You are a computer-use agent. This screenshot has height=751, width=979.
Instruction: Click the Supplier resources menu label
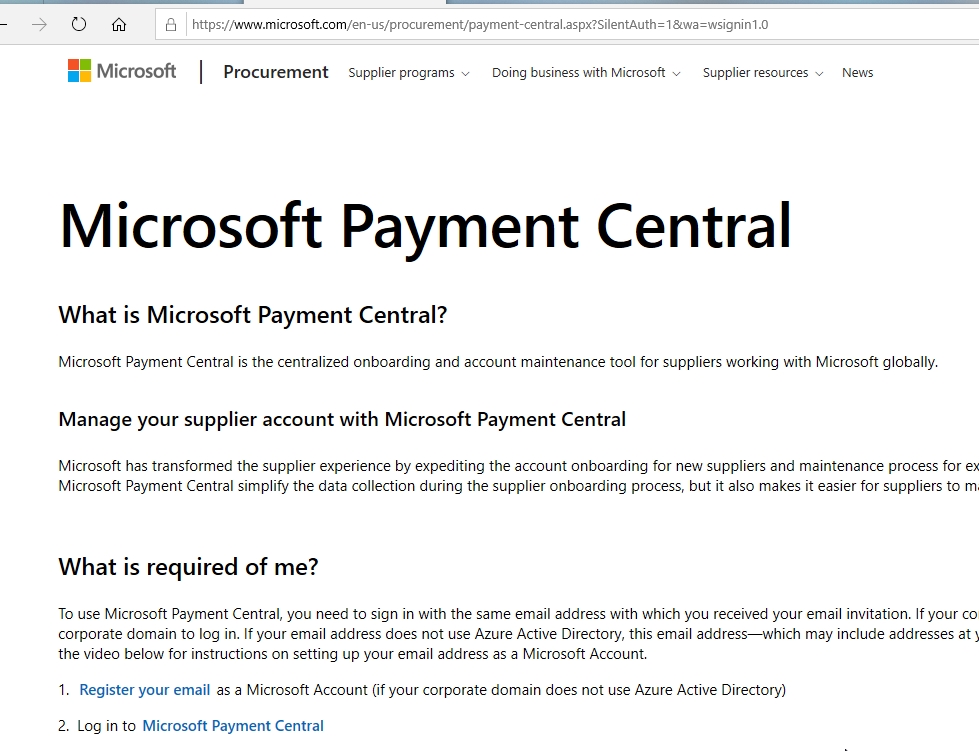coord(756,73)
